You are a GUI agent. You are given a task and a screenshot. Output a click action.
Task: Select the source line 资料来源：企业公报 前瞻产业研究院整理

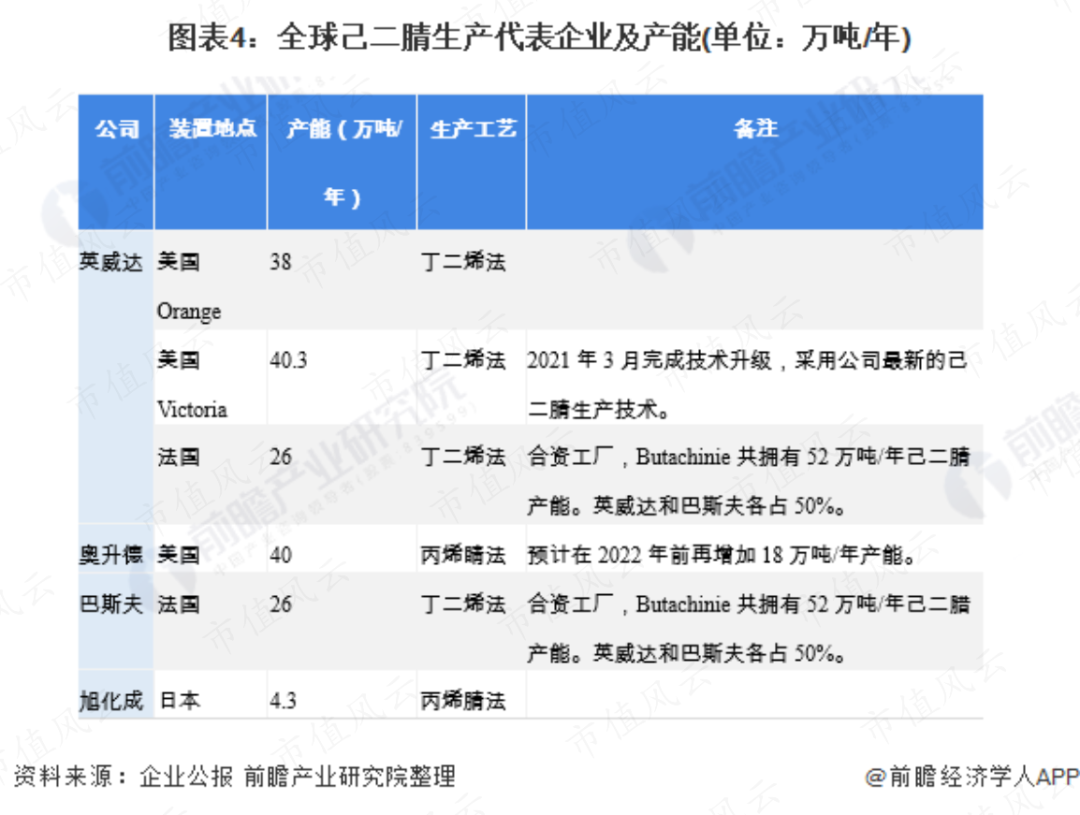click(235, 776)
